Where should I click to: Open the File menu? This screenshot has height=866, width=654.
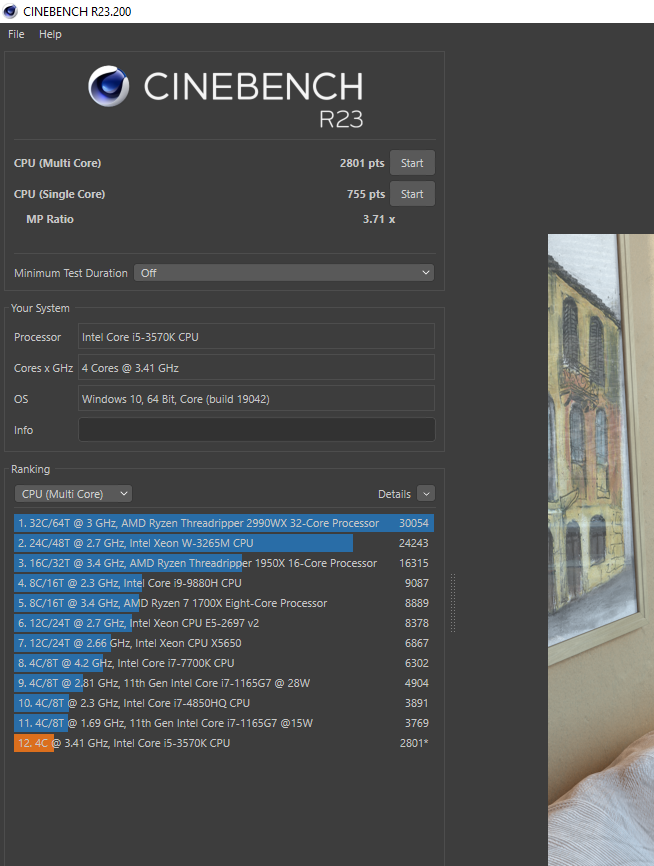(x=16, y=34)
